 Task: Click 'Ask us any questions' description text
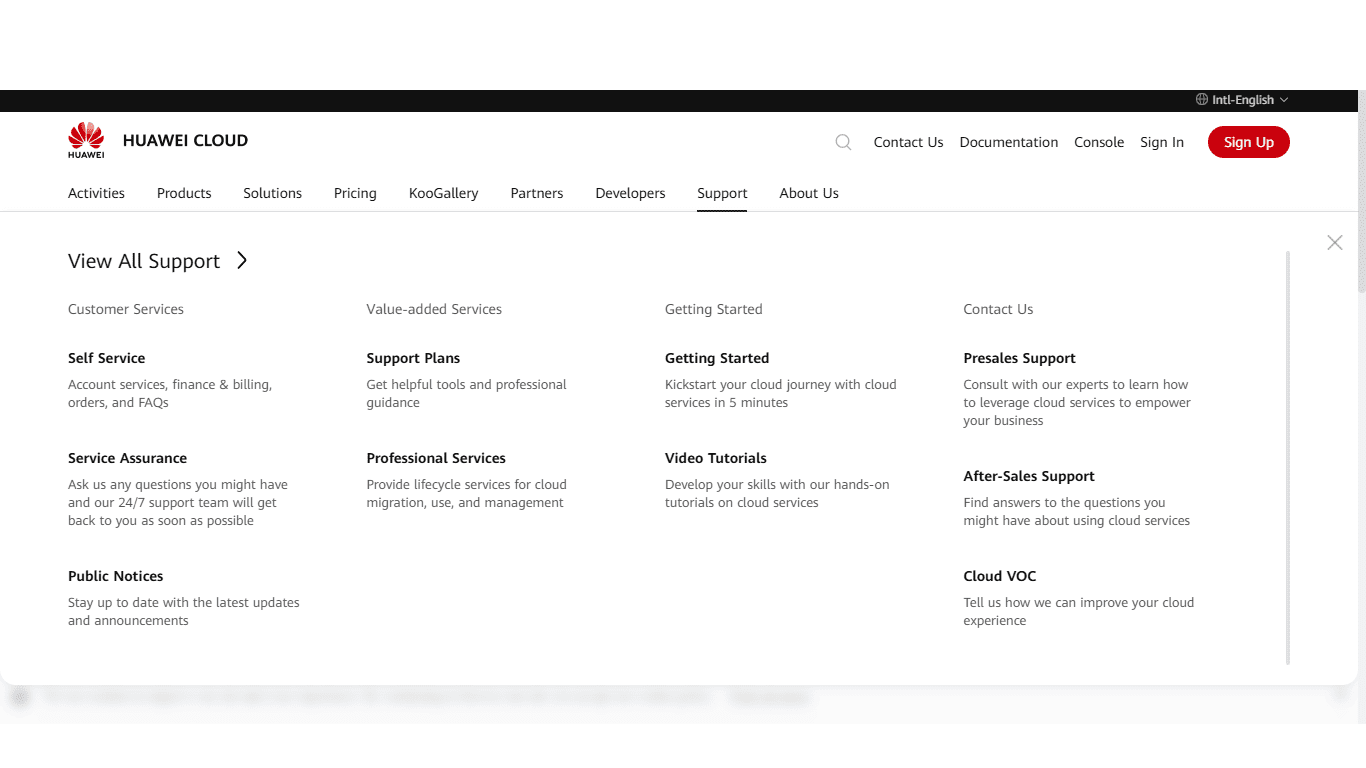click(x=178, y=502)
